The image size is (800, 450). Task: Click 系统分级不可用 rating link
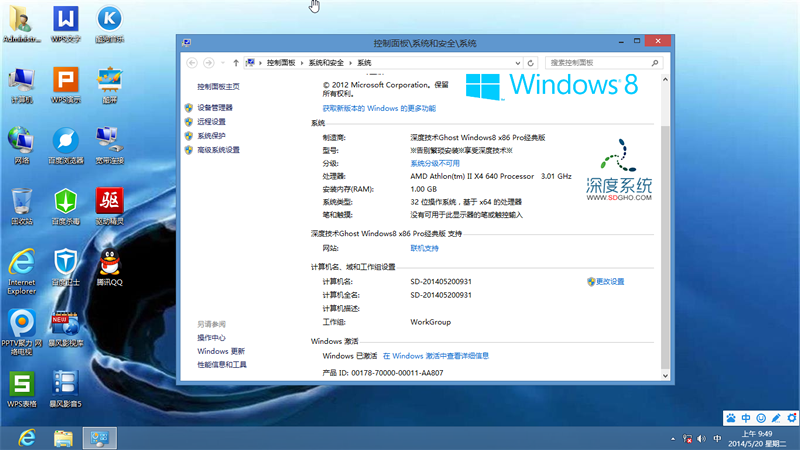pyautogui.click(x=435, y=163)
